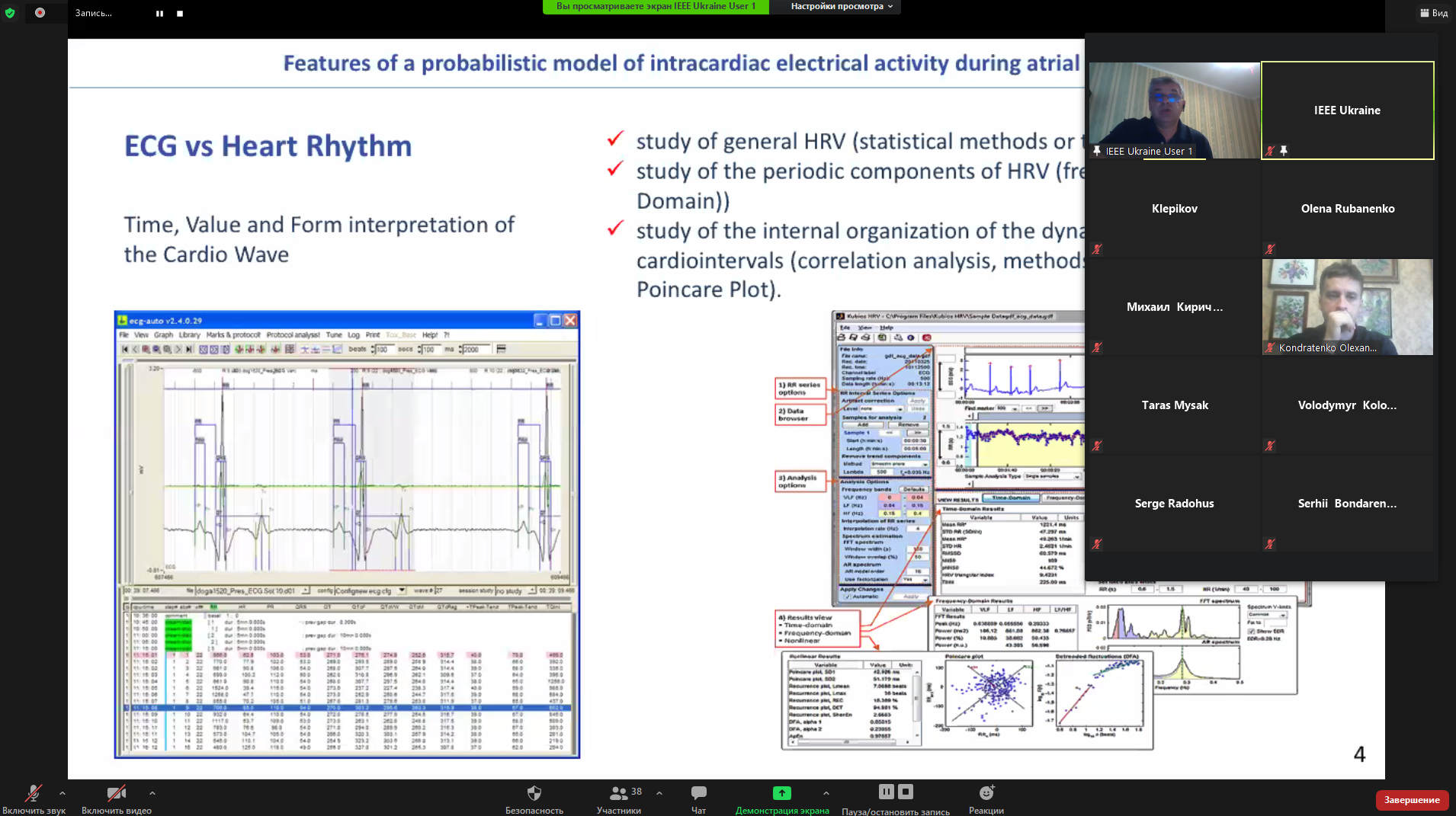Pause recording from the top bar
The height and width of the screenshot is (816, 1456).
point(159,14)
